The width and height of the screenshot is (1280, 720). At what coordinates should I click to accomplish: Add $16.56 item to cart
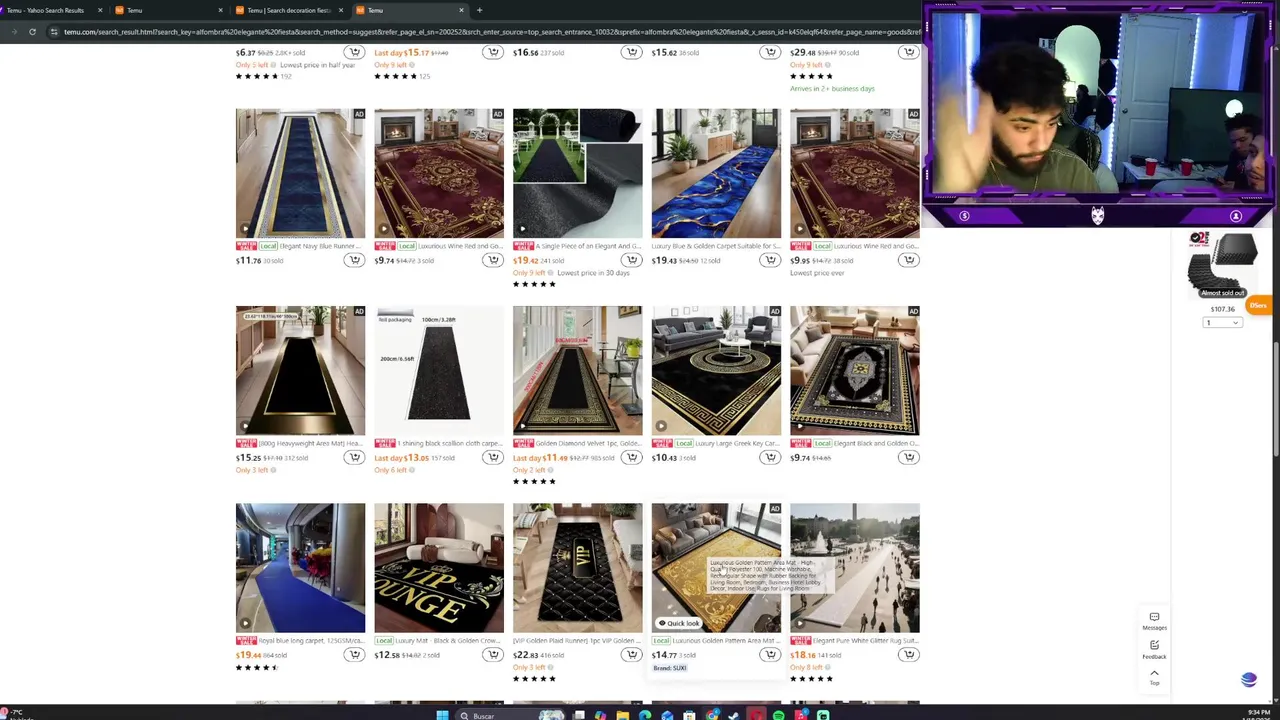(x=631, y=52)
